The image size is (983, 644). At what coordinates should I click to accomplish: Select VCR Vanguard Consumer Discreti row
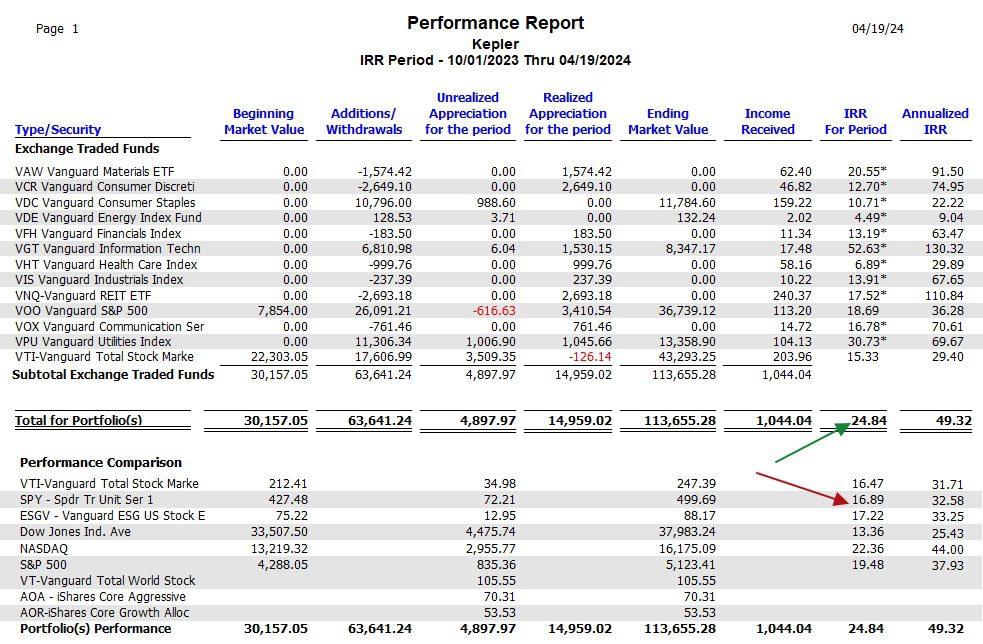coord(492,187)
